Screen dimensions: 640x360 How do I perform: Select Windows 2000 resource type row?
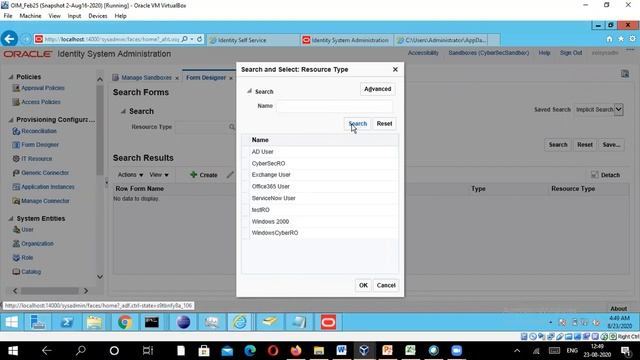tap(320, 222)
